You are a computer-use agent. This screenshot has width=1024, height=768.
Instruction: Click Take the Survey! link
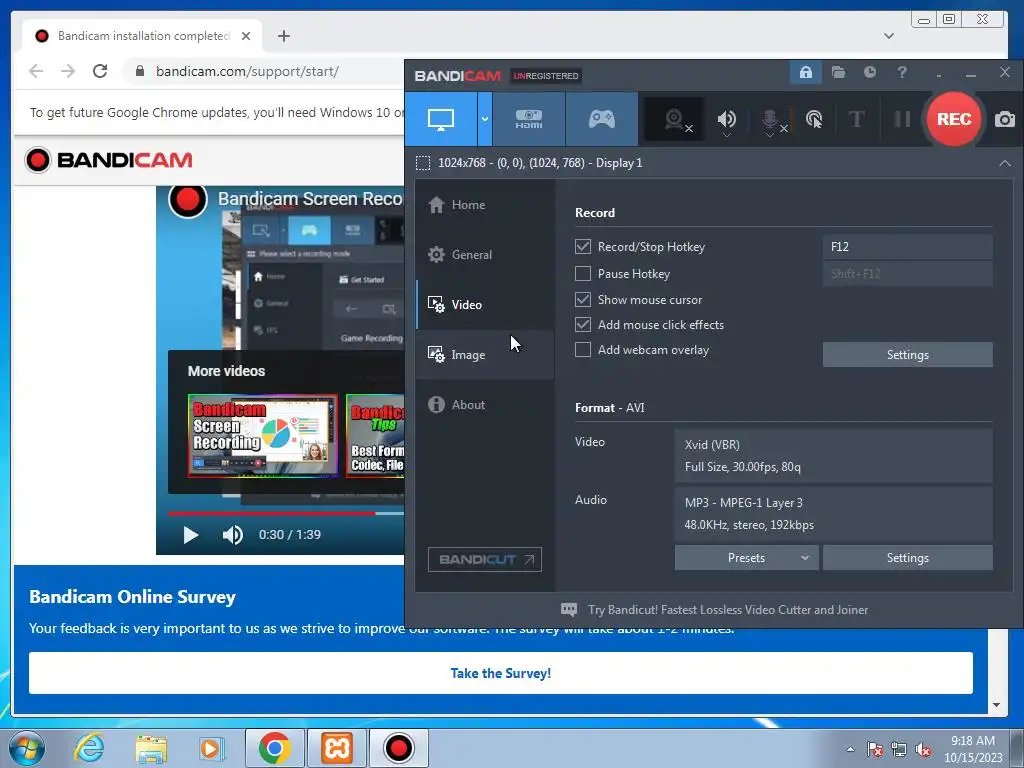(501, 673)
